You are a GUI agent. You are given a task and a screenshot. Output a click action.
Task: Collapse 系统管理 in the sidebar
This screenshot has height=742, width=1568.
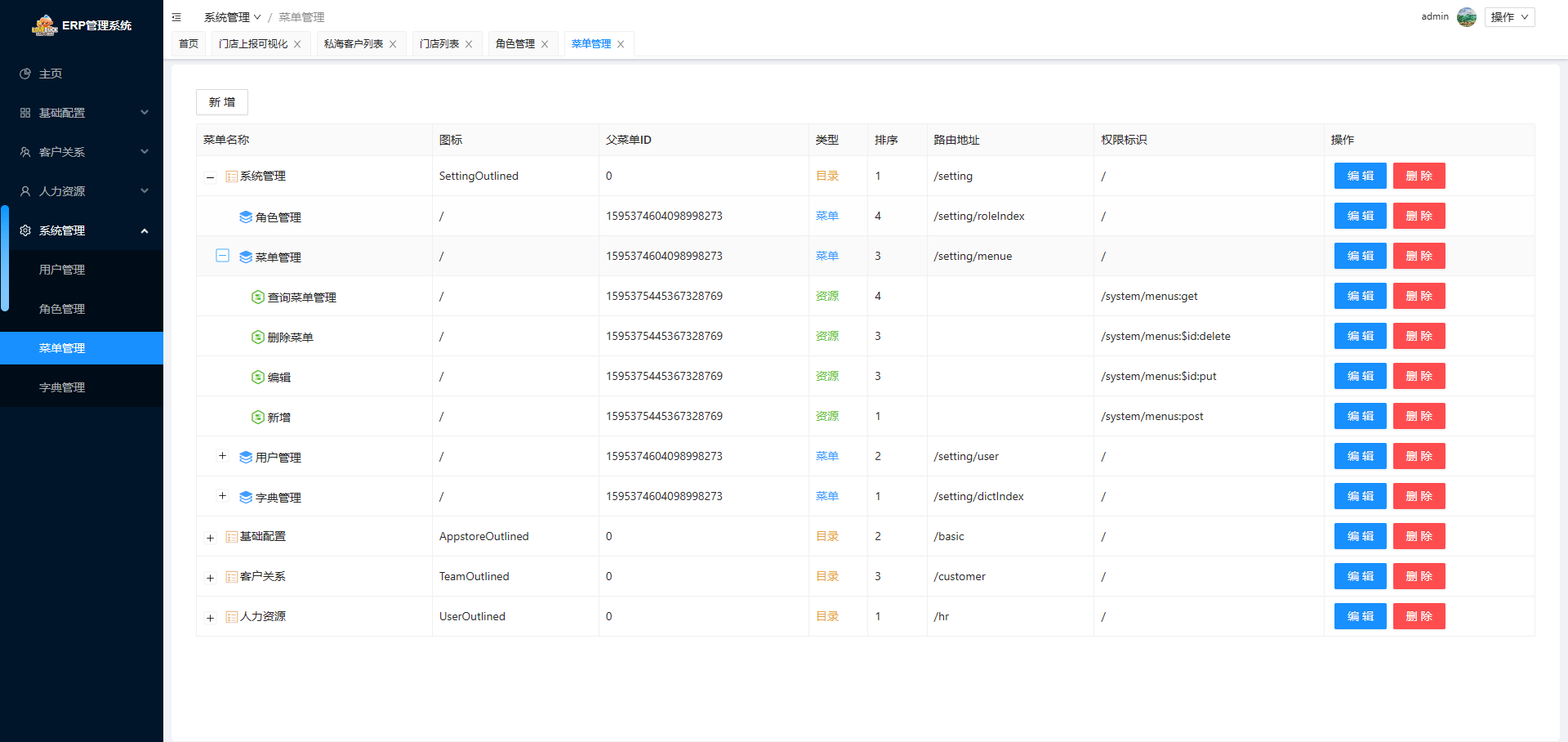tap(82, 230)
